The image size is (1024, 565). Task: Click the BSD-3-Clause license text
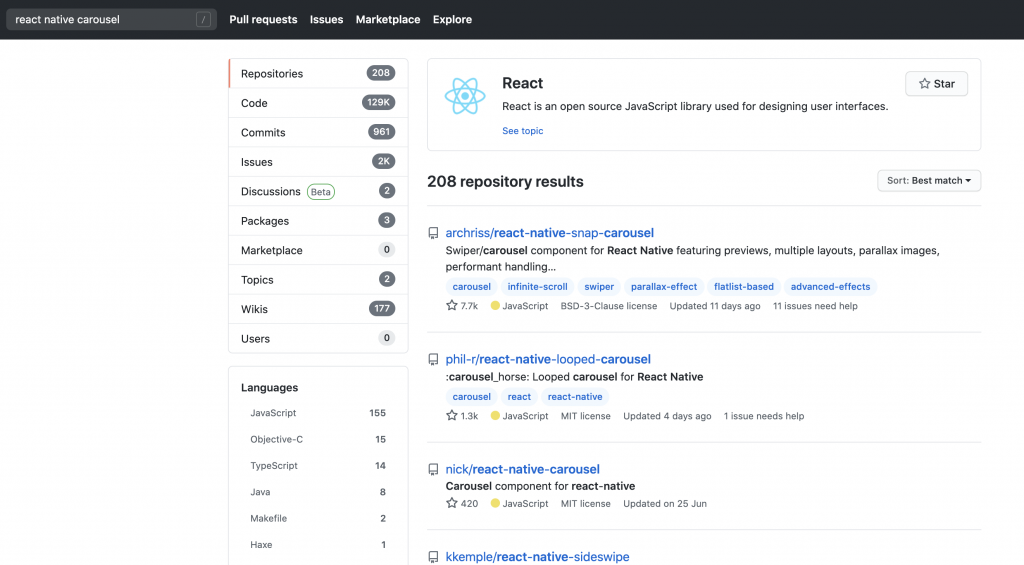tap(609, 306)
